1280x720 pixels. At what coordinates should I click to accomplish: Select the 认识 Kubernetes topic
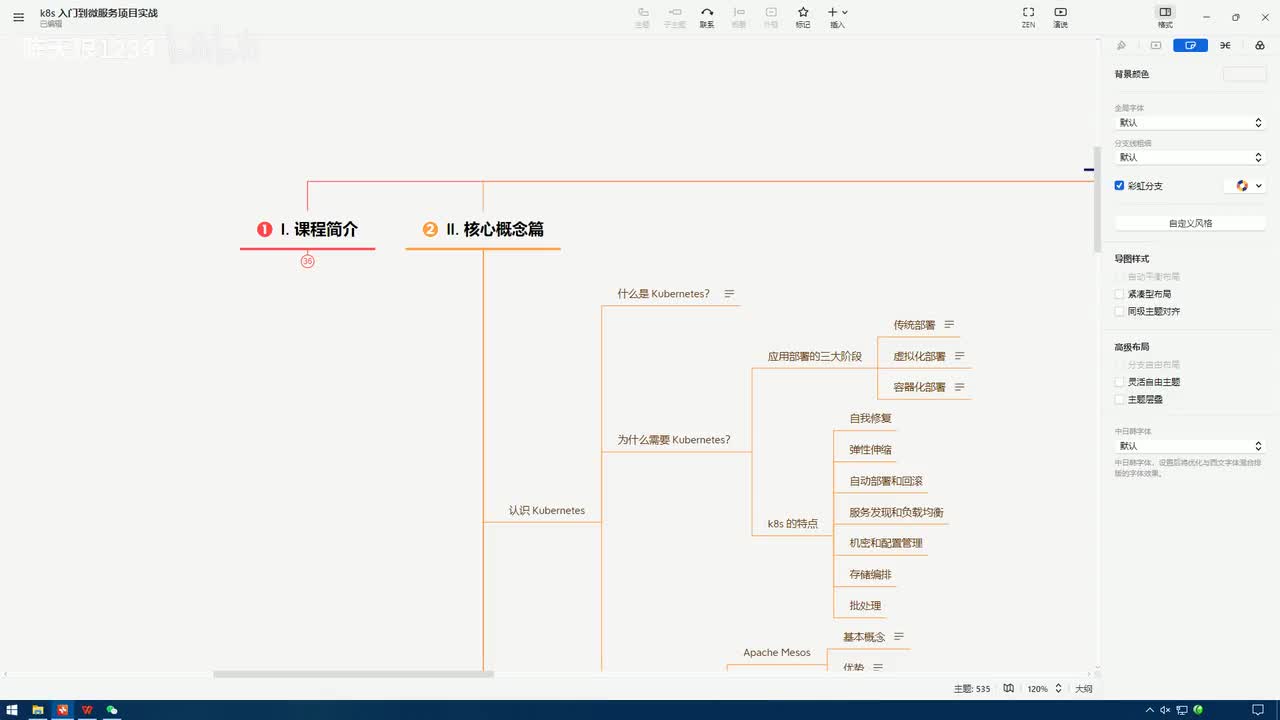[x=546, y=510]
